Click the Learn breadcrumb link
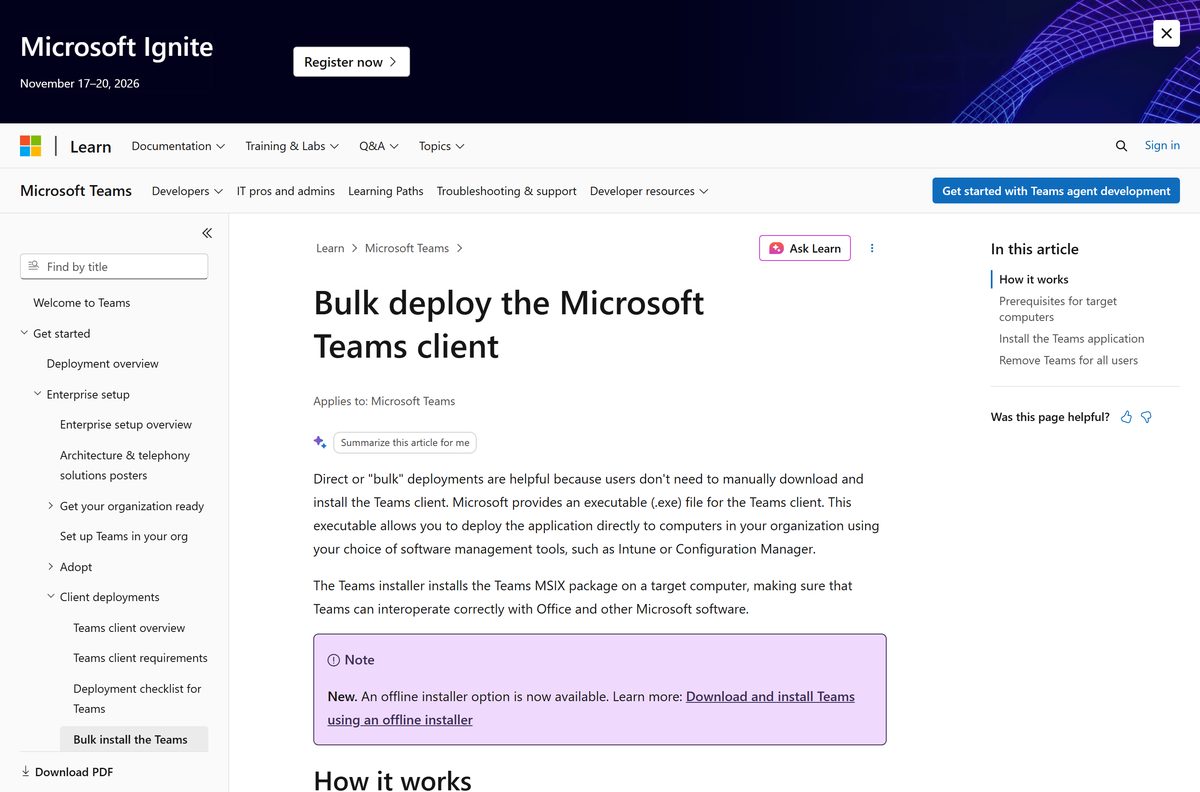 pos(330,248)
